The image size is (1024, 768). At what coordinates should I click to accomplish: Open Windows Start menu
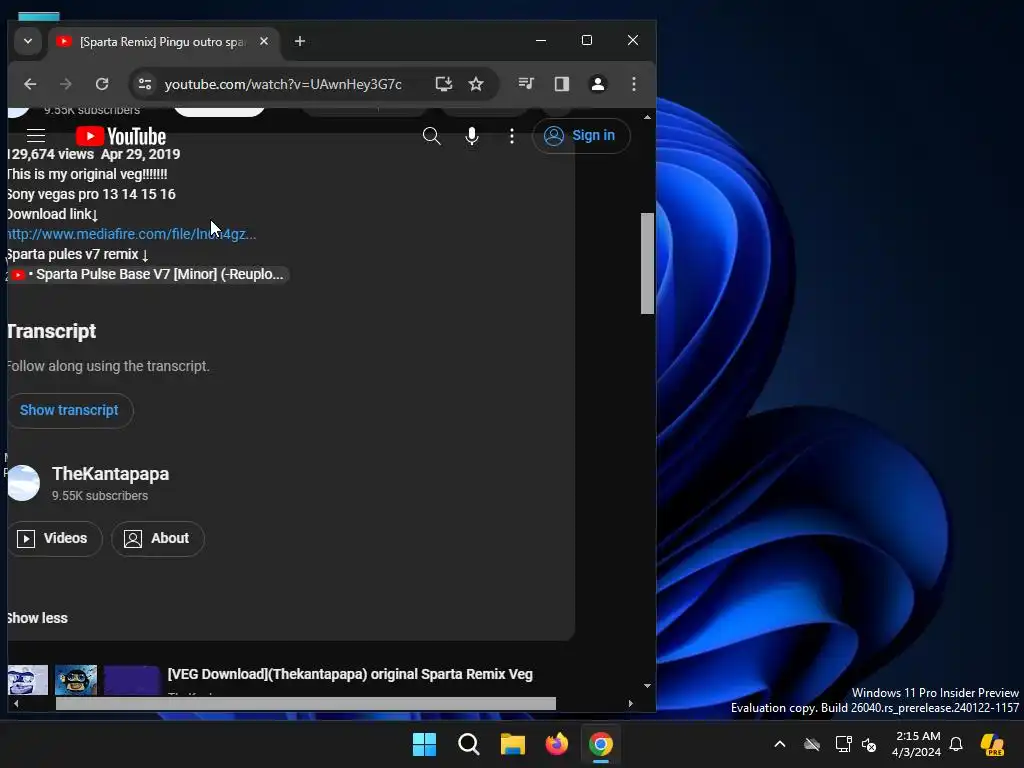pos(424,744)
